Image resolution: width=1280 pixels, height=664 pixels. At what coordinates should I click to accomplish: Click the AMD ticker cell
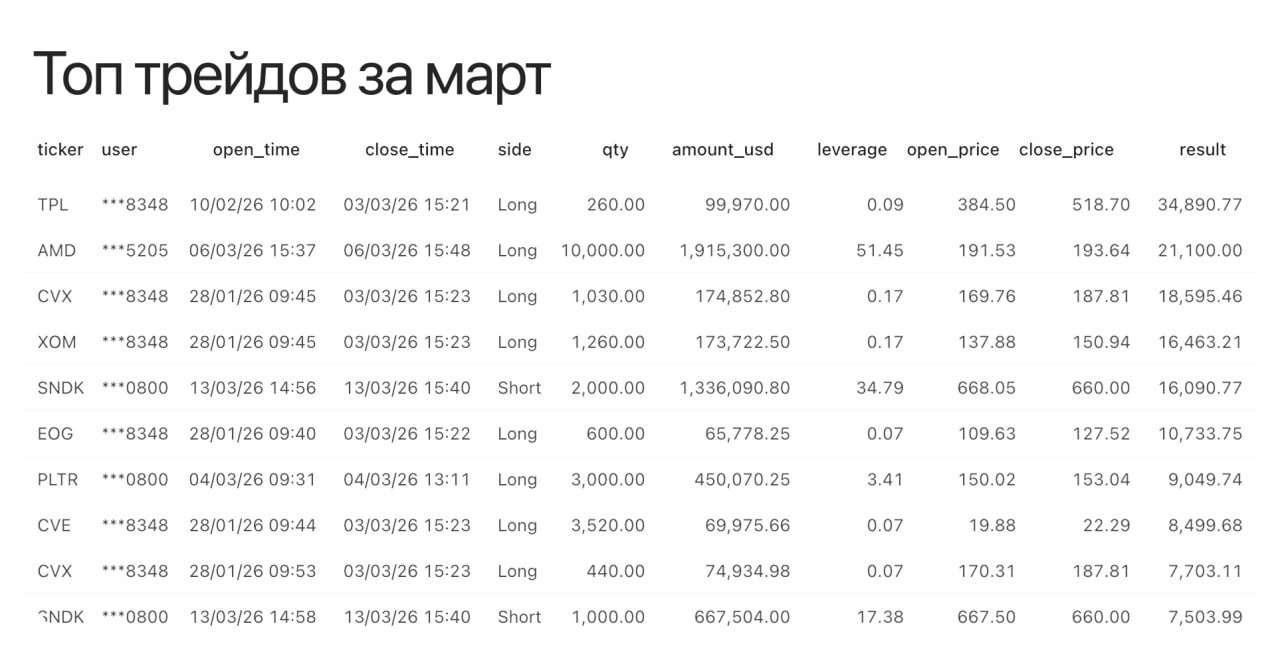tap(56, 251)
